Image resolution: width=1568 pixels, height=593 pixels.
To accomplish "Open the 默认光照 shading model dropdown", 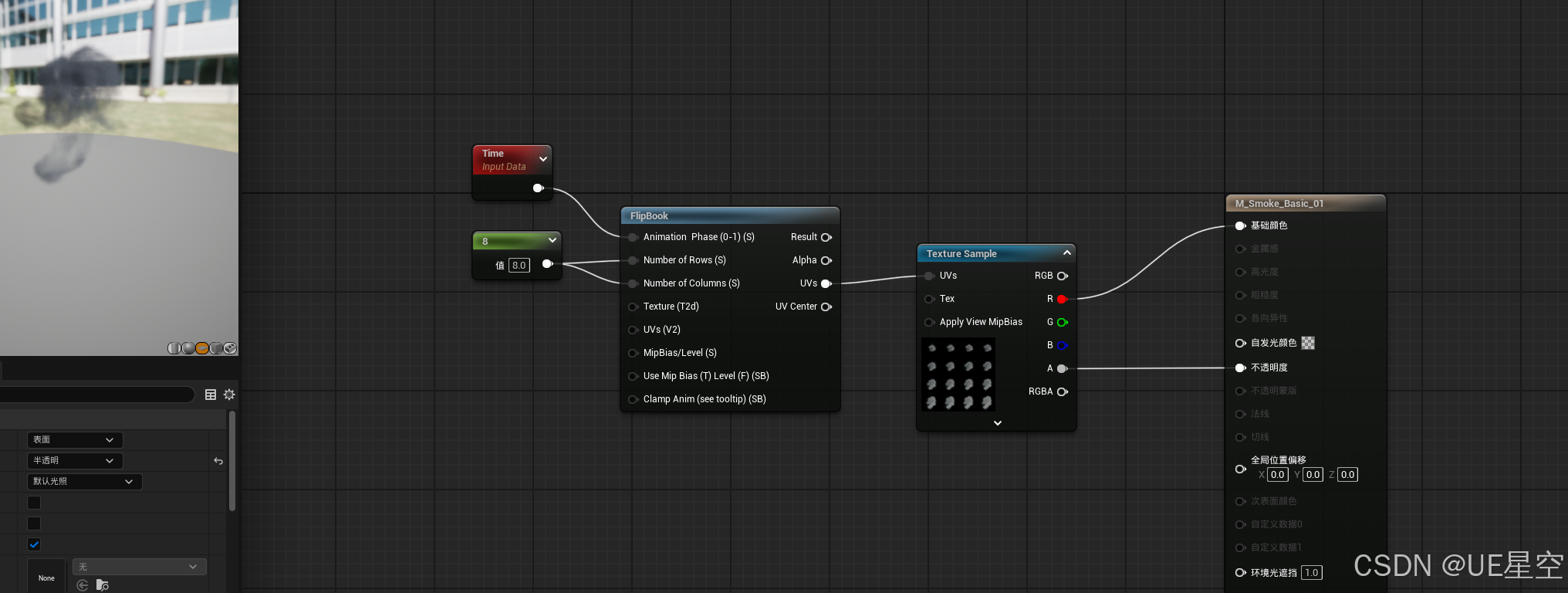I will coord(84,482).
